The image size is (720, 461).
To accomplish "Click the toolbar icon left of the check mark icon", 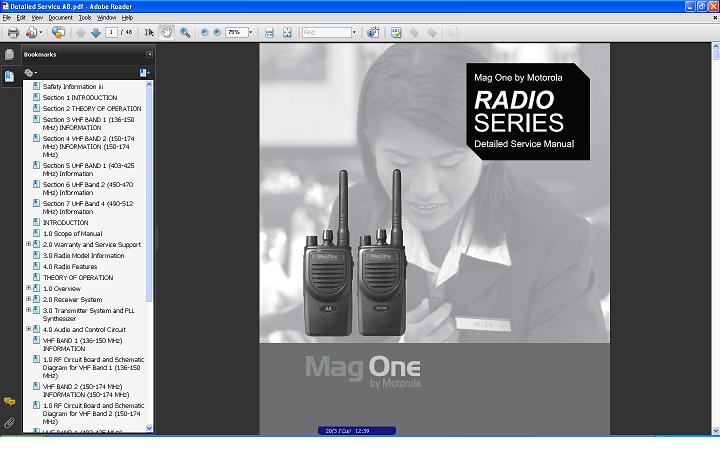I will coord(373,33).
